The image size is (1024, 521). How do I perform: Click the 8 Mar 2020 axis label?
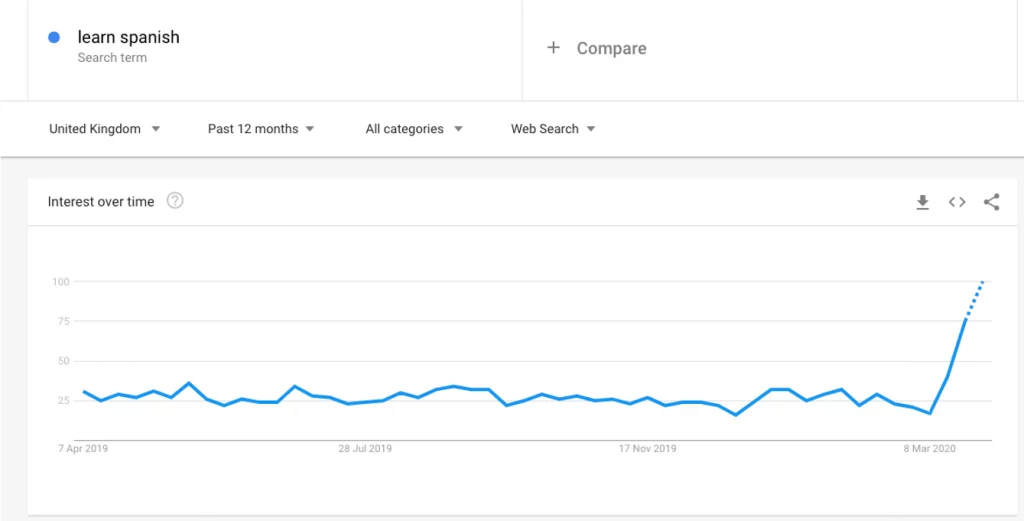(x=929, y=449)
